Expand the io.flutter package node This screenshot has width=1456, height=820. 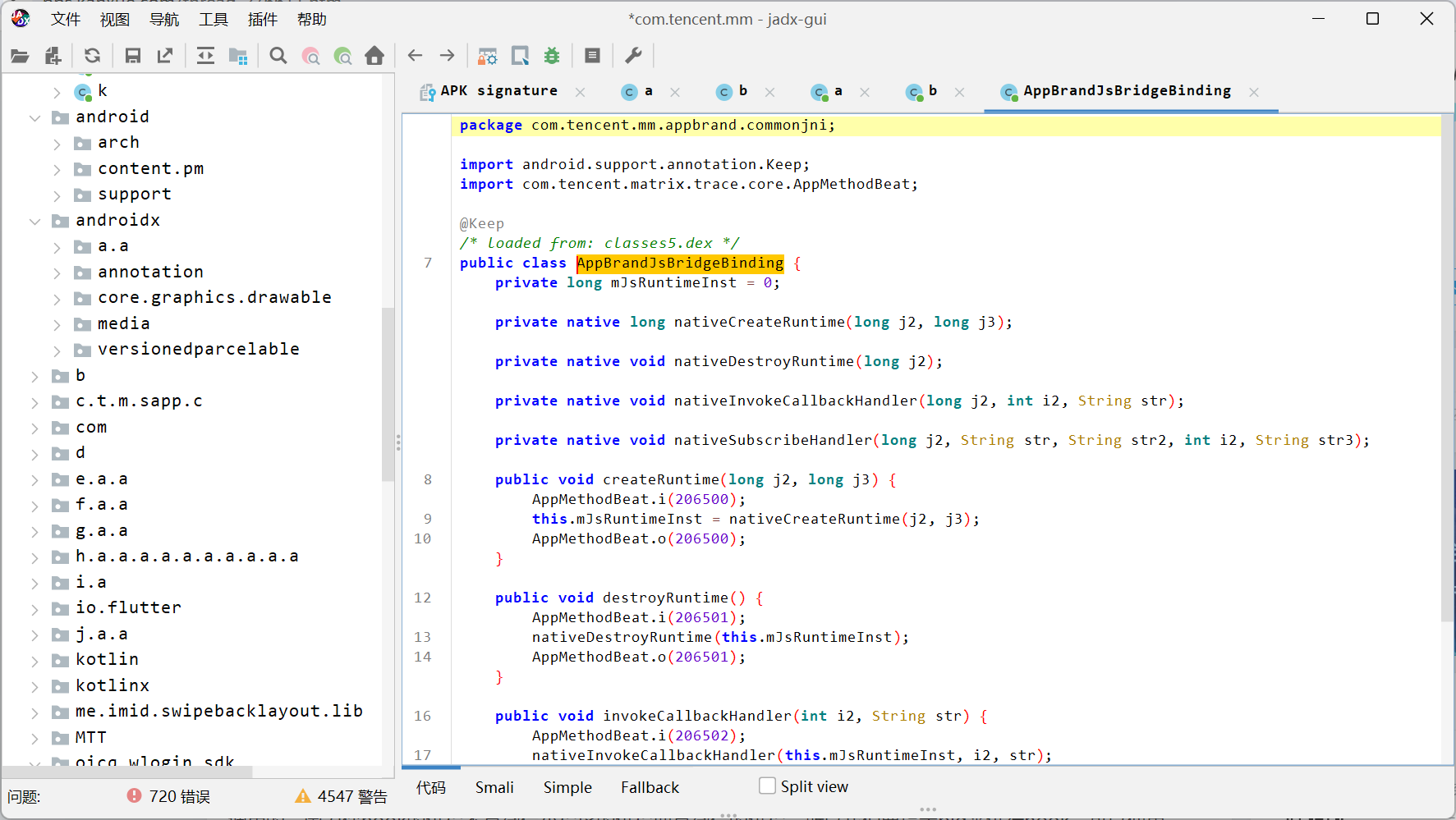click(34, 608)
